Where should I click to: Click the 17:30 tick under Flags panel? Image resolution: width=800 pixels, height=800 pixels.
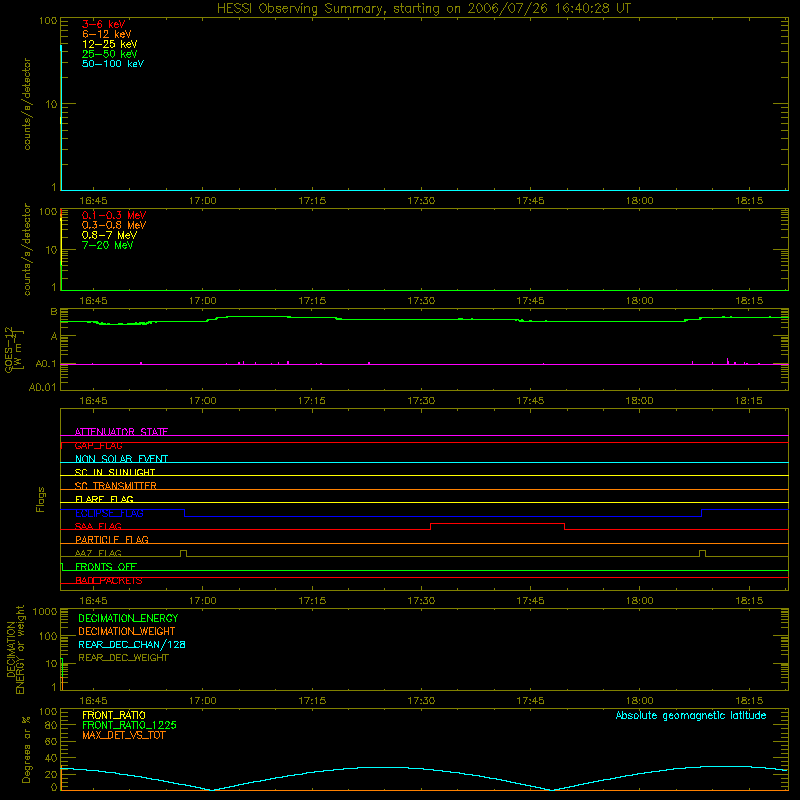(x=421, y=601)
